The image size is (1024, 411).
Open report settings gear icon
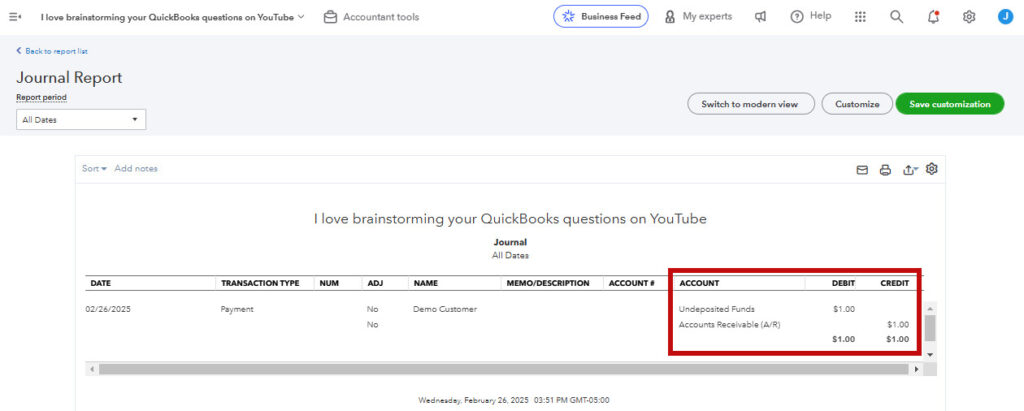(x=932, y=169)
